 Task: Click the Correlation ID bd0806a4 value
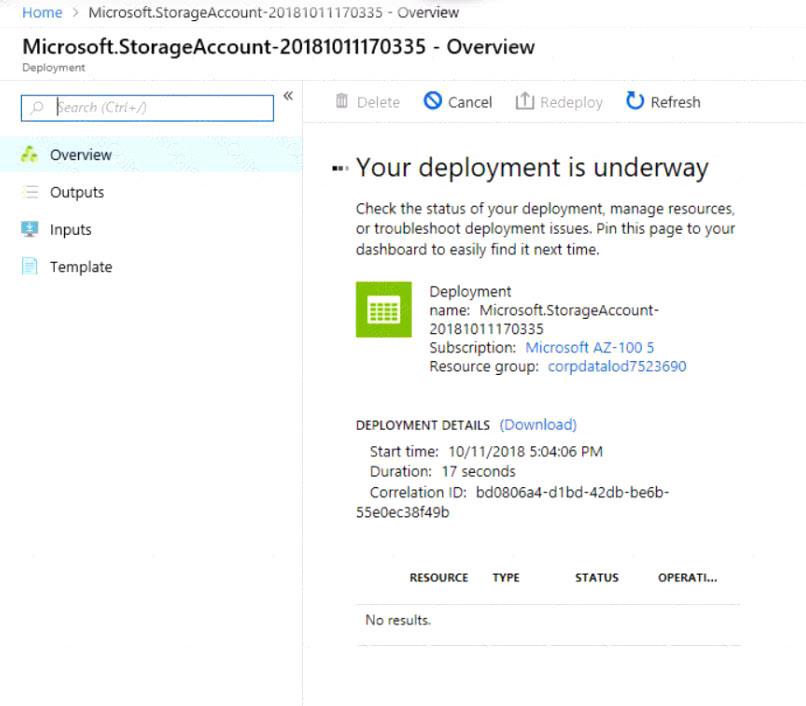coord(512,502)
